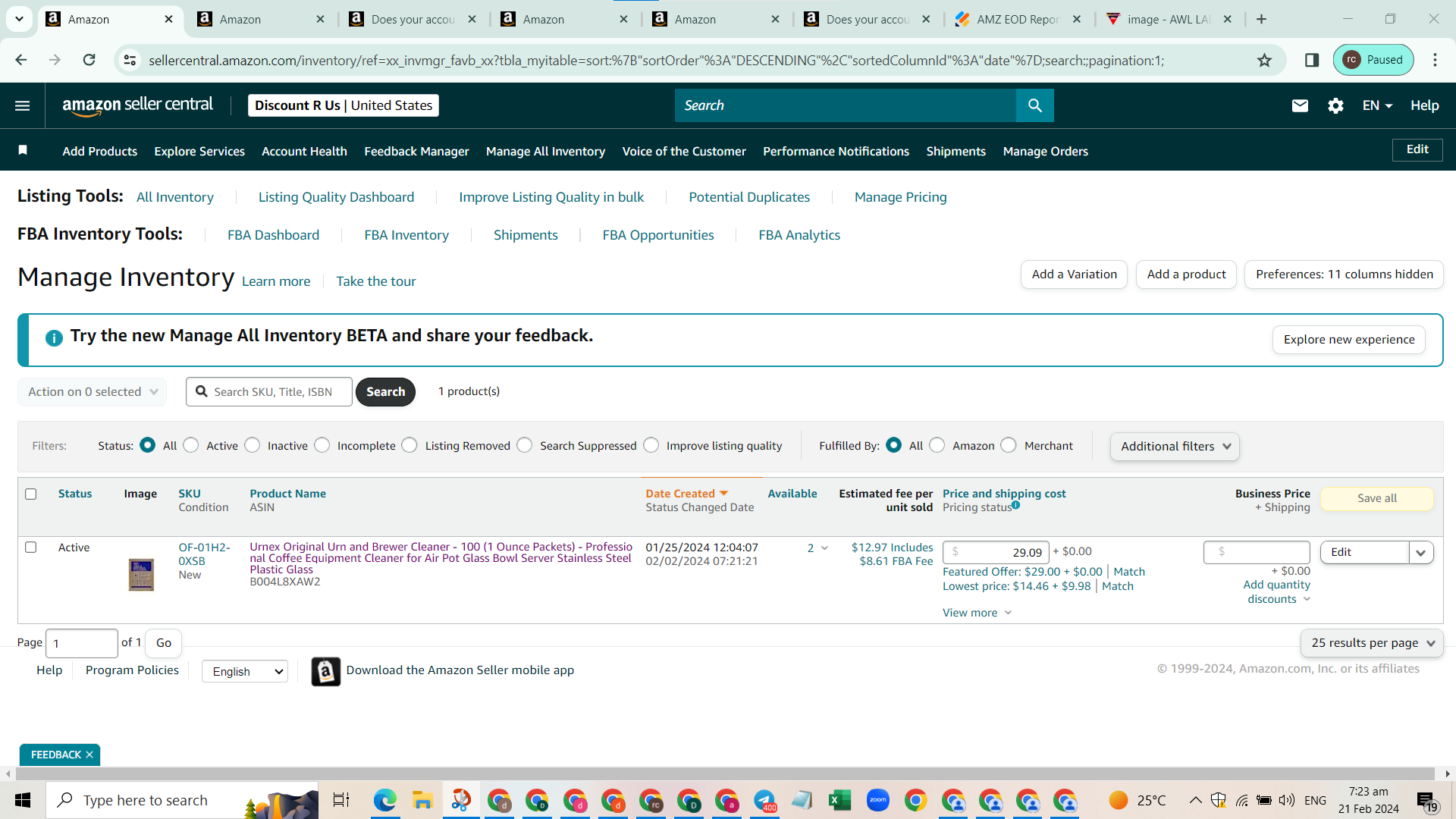Open the Edit button dropdown arrow
Viewport: 1456px width, 819px height.
(1421, 553)
